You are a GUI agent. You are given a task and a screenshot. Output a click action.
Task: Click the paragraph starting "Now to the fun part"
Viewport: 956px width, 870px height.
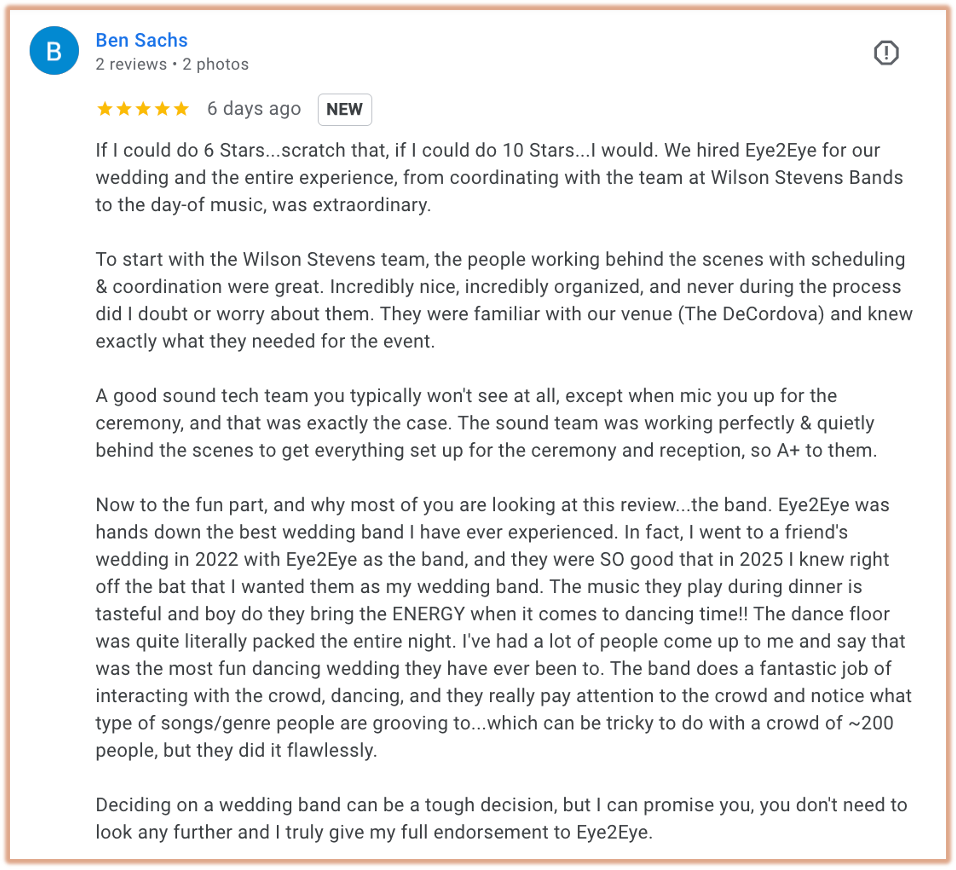pyautogui.click(x=504, y=627)
